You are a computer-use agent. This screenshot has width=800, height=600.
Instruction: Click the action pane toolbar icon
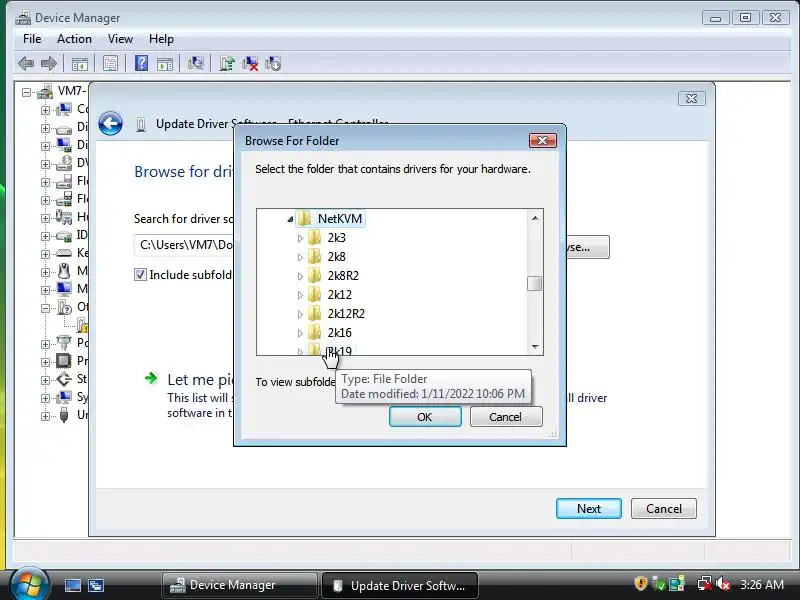(x=165, y=64)
